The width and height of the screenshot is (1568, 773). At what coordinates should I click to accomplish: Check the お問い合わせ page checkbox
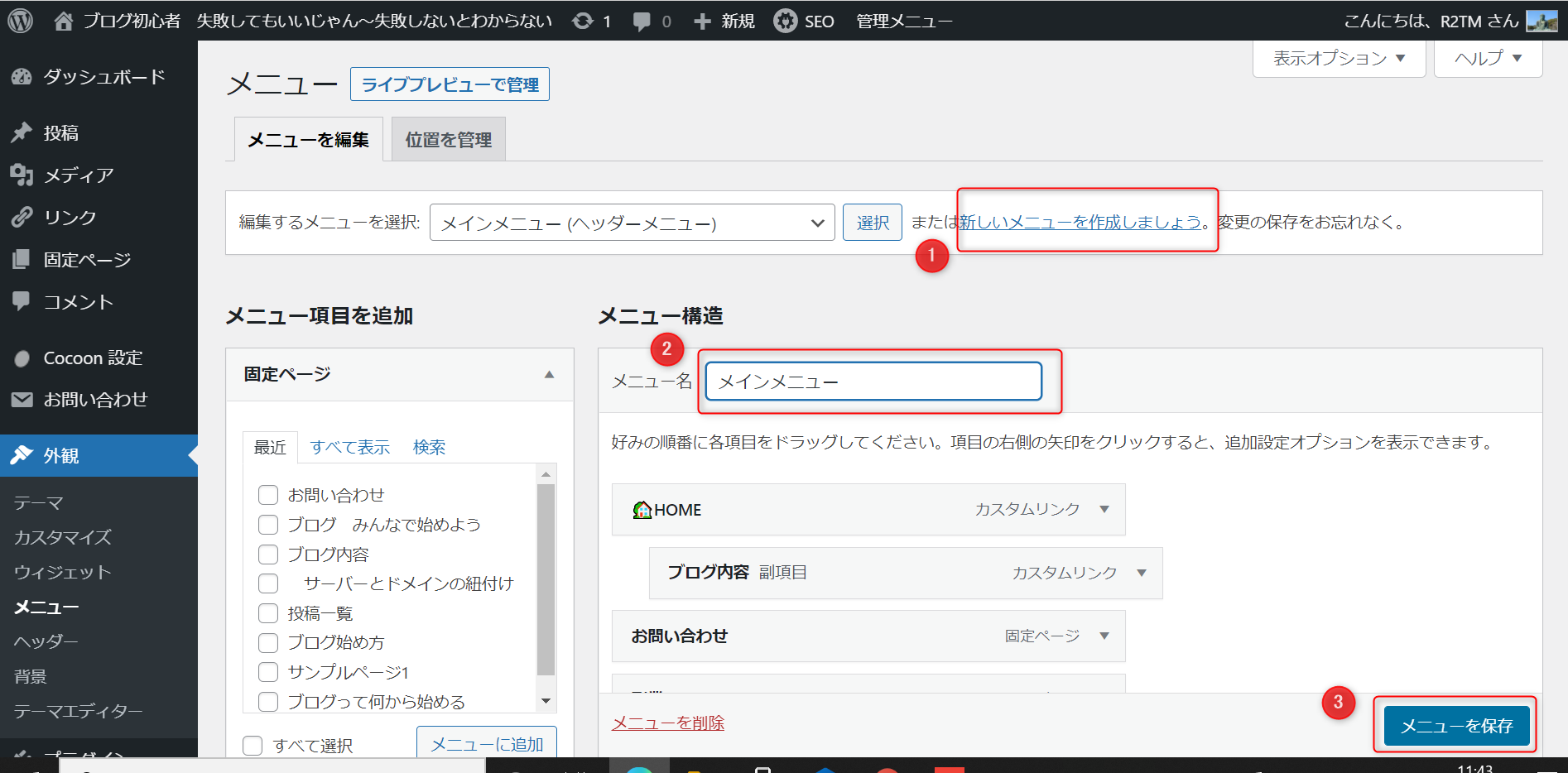[x=268, y=495]
